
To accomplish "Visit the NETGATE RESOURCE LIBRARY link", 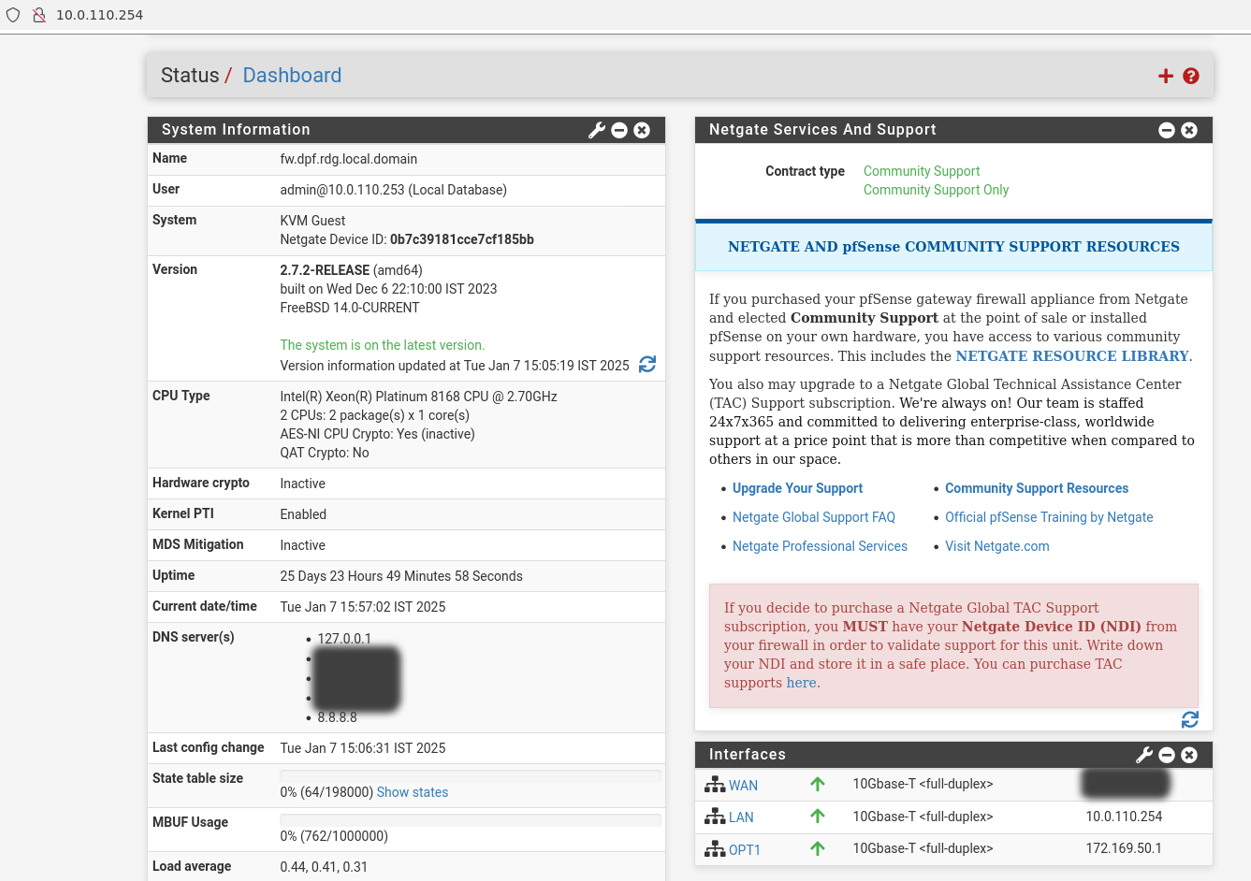I will tap(1071, 356).
